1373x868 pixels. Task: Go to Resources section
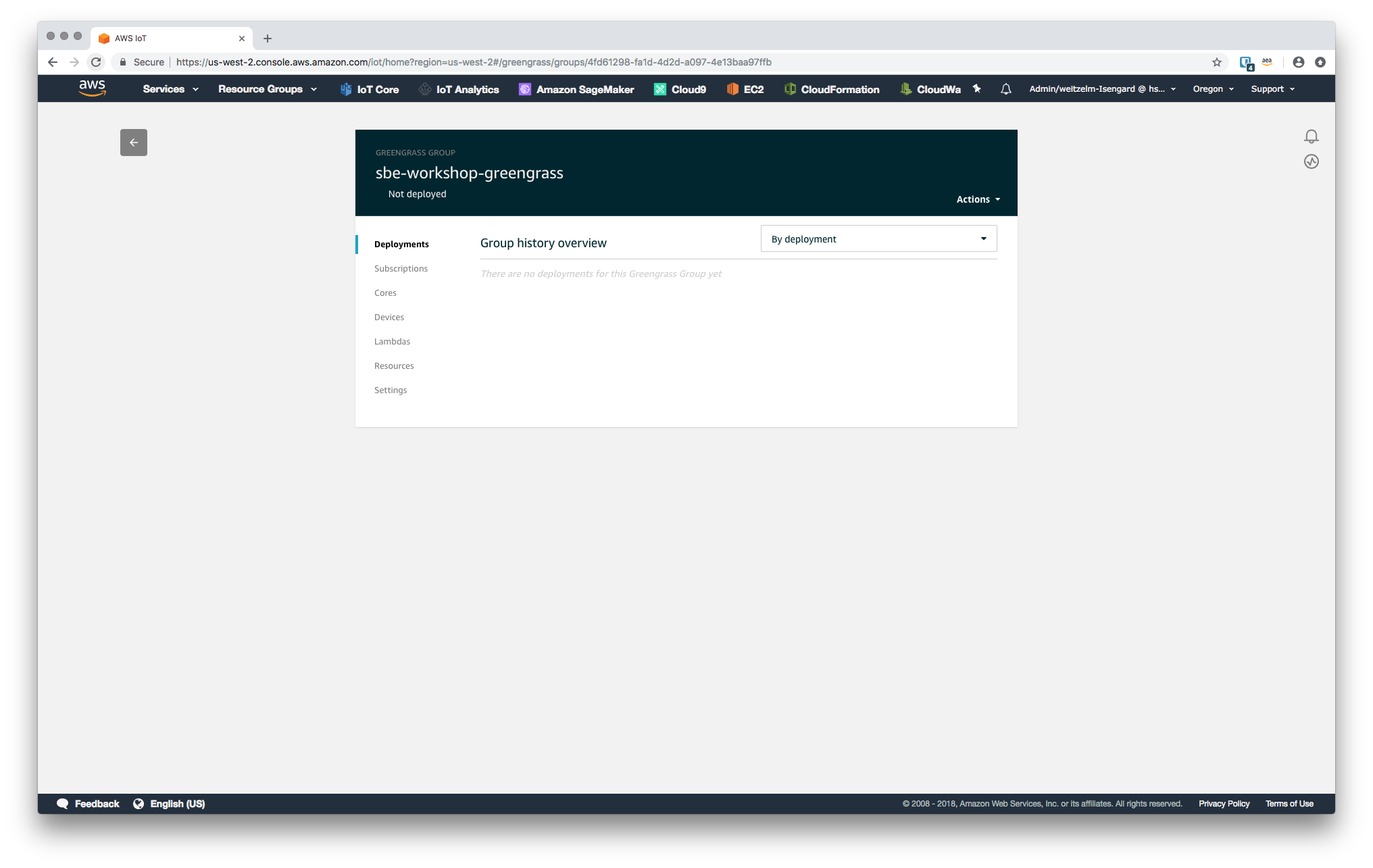[394, 366]
